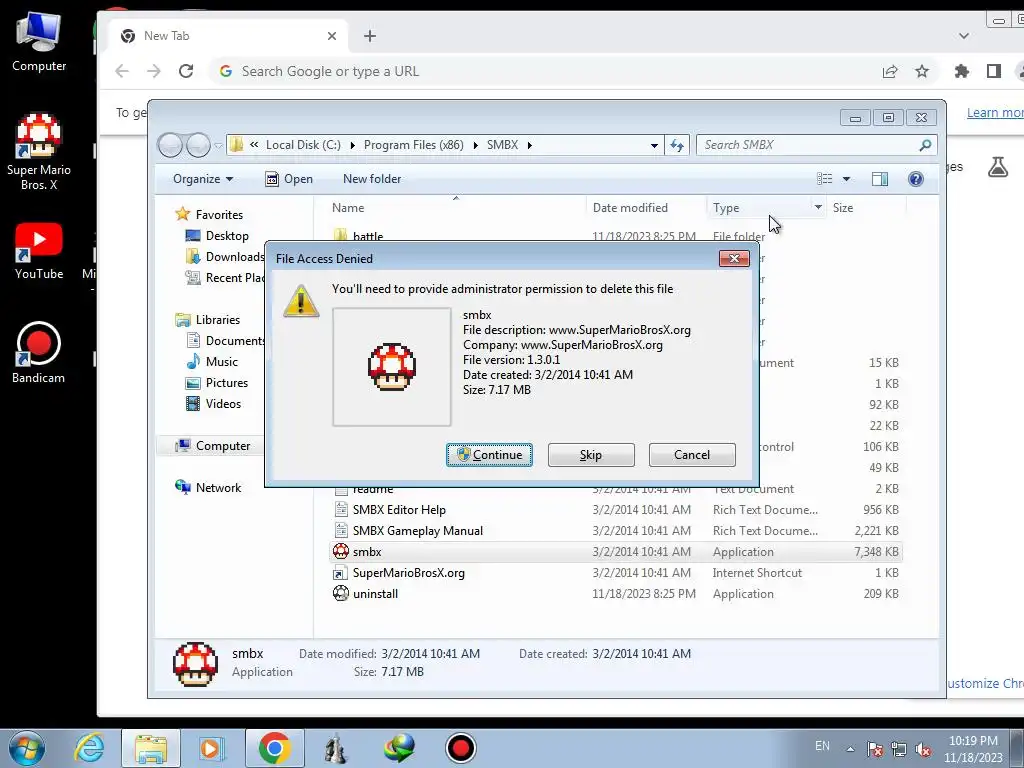Open Pictures library in sidebar
Image resolution: width=1024 pixels, height=768 pixels.
[227, 383]
